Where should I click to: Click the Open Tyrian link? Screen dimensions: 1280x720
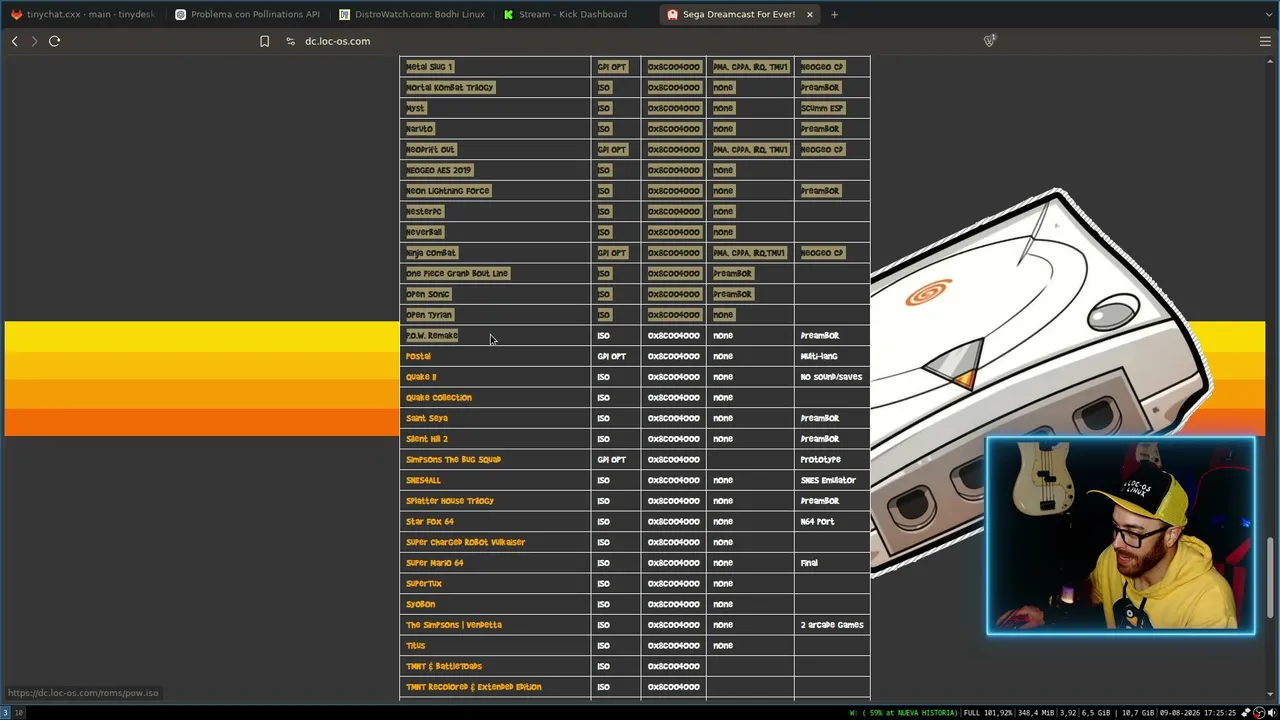pyautogui.click(x=429, y=315)
